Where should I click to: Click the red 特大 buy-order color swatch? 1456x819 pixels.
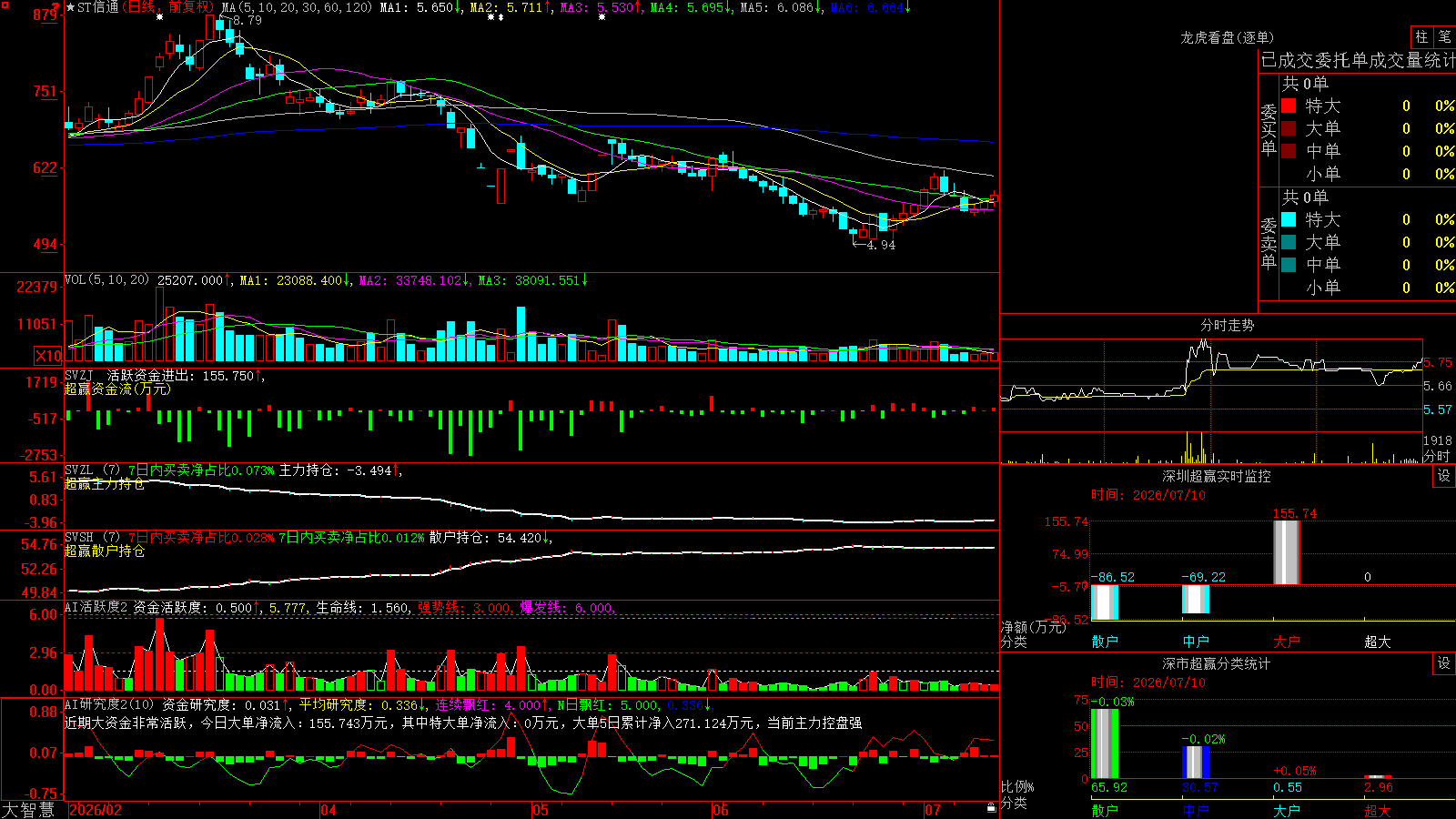(x=1289, y=106)
